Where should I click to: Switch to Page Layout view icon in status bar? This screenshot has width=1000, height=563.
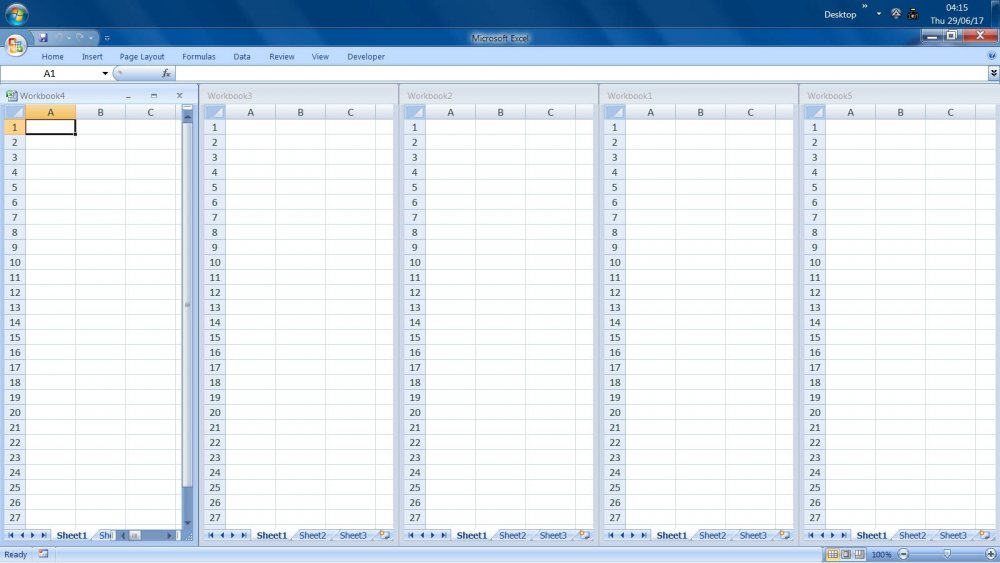[846, 554]
